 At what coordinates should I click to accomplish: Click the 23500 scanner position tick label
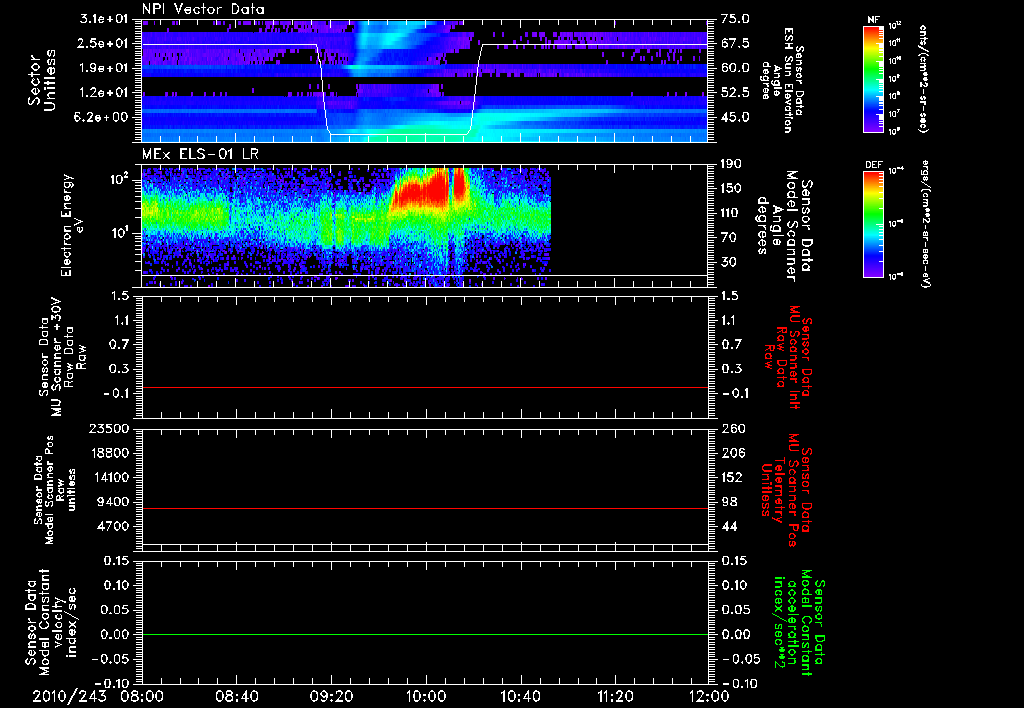tap(110, 428)
